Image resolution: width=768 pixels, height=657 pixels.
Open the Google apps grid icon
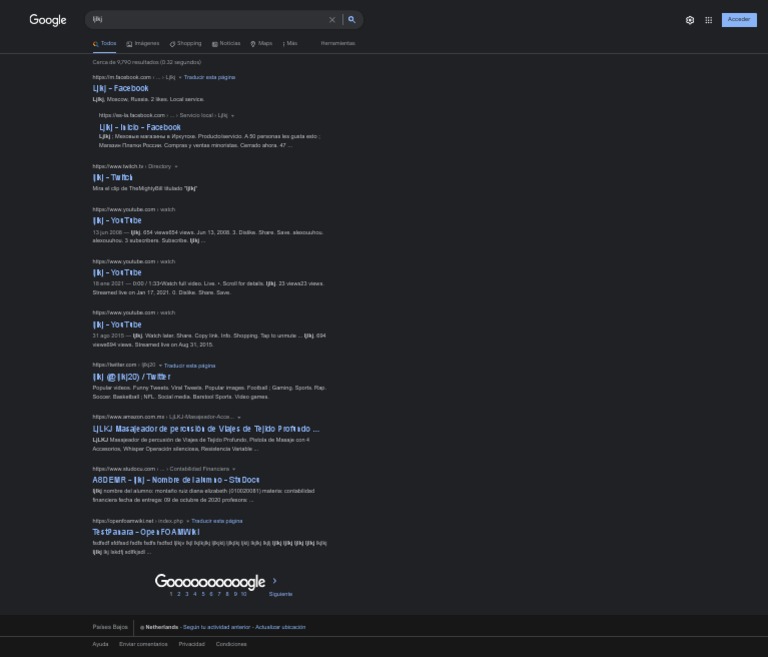(708, 20)
